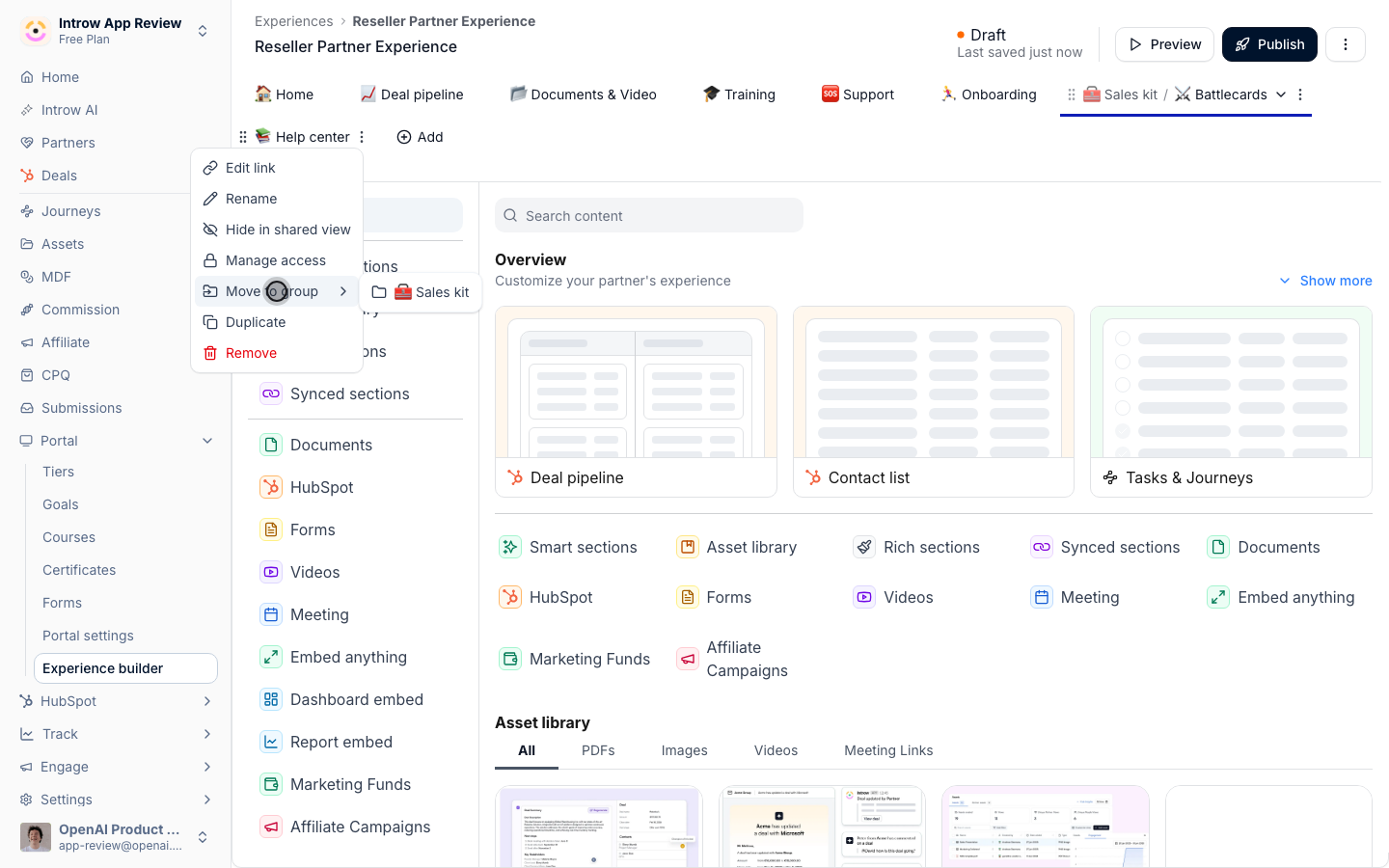Click the Documents icon in left list
This screenshot has height=868, width=1389.
(271, 445)
